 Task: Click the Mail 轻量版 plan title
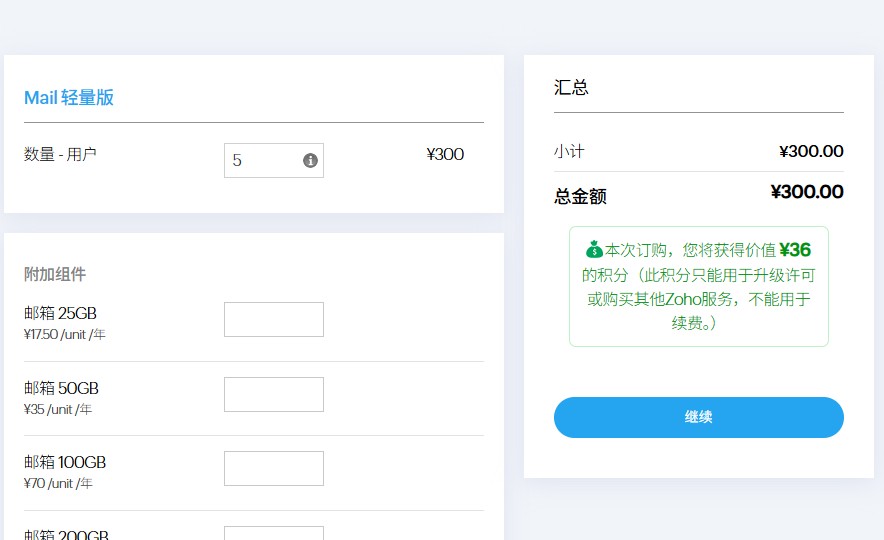69,98
